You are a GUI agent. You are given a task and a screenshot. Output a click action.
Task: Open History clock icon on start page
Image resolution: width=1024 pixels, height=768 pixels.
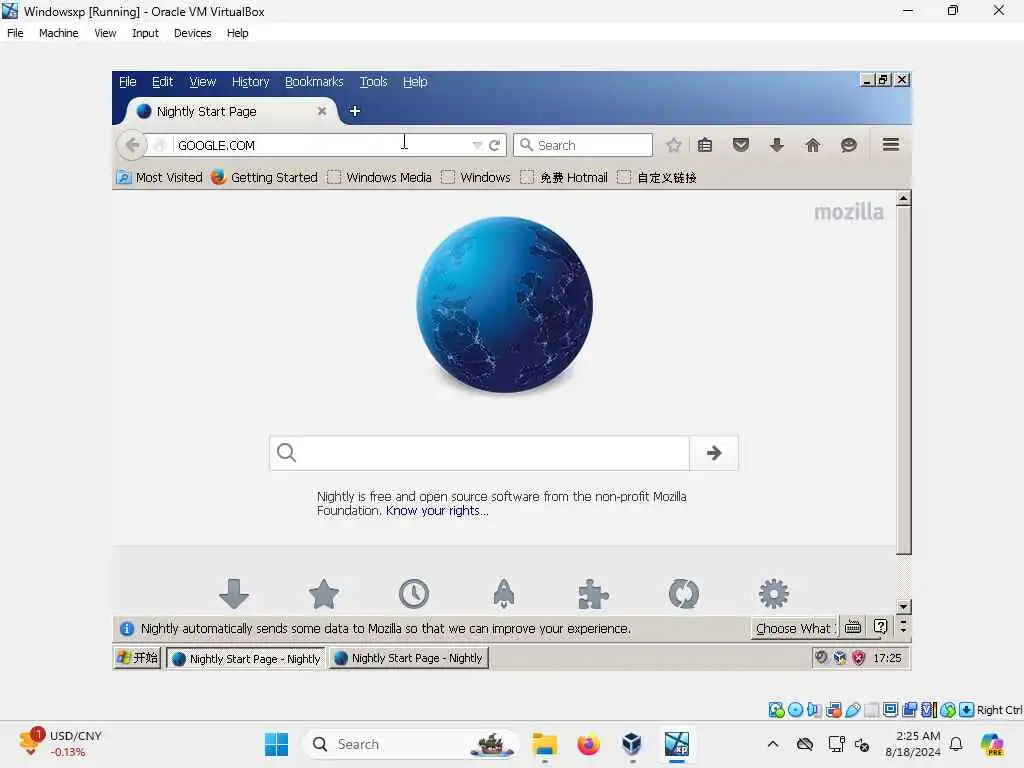tap(413, 594)
